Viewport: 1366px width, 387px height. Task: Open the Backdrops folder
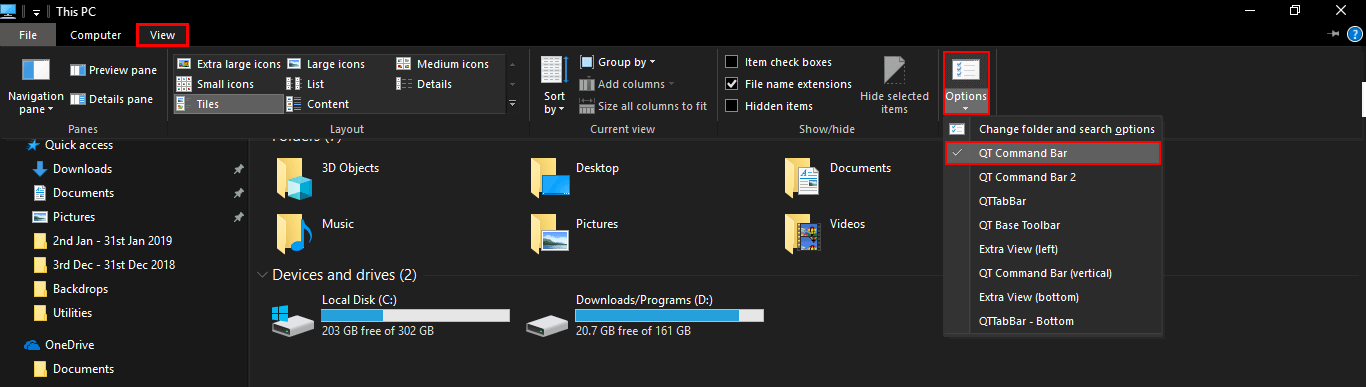[80, 289]
